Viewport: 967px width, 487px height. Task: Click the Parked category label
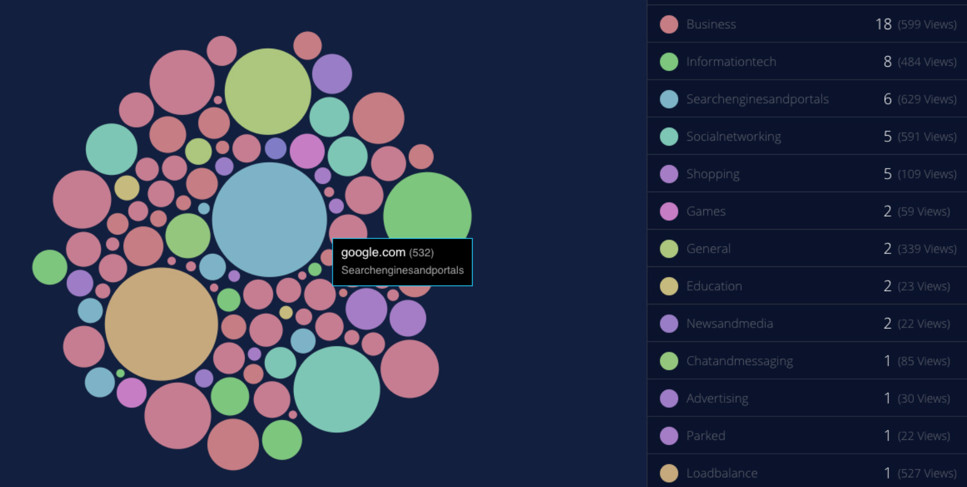(705, 436)
